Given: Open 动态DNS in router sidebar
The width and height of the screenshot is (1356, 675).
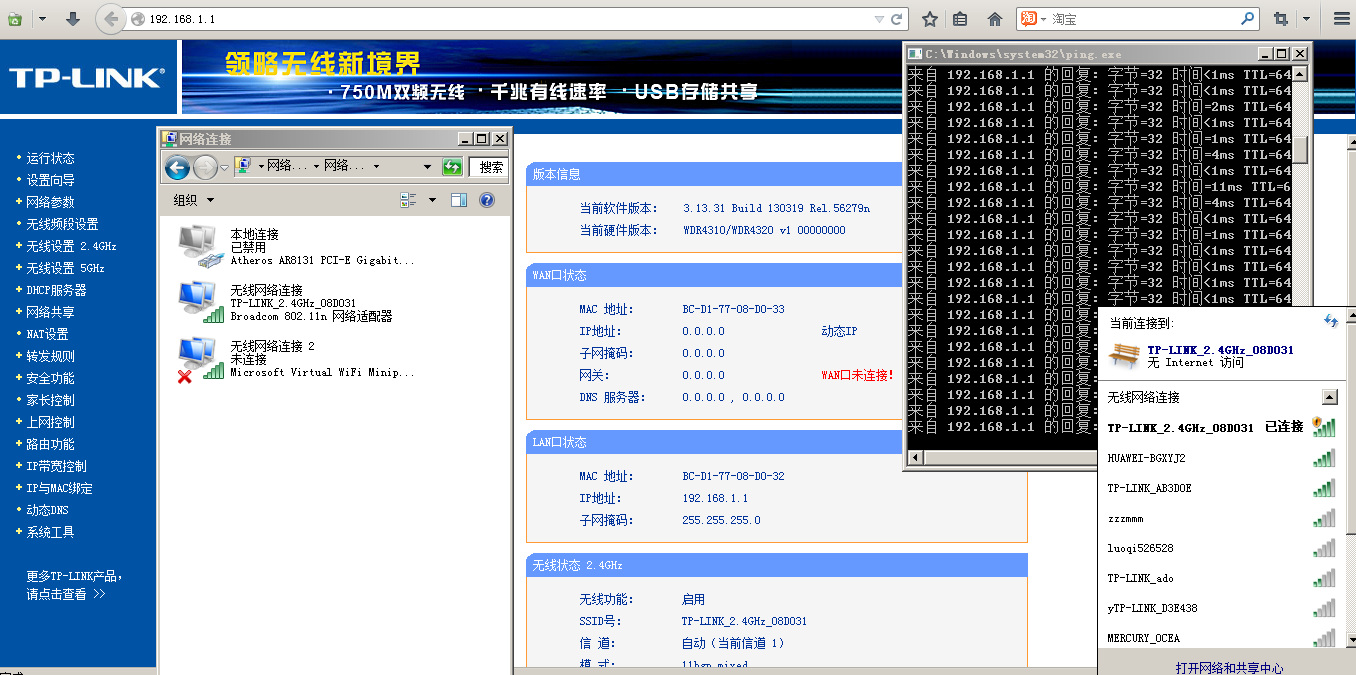Looking at the screenshot, I should (x=47, y=510).
